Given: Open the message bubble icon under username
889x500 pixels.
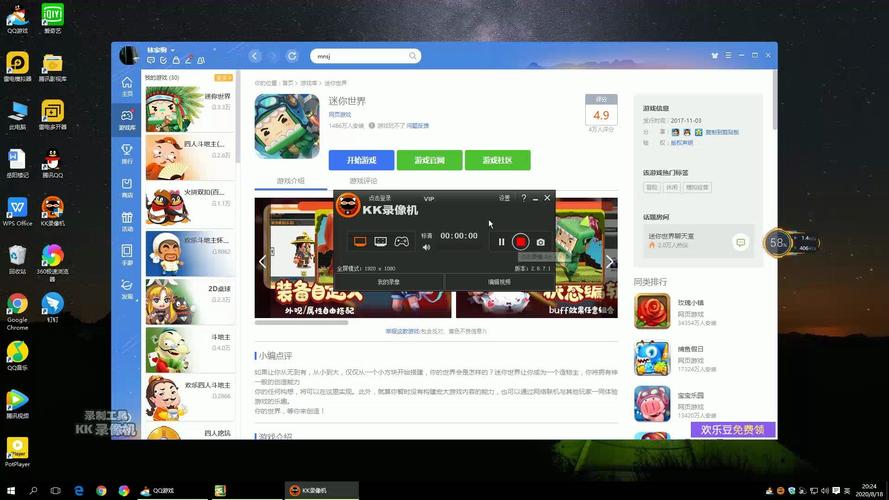Looking at the screenshot, I should pyautogui.click(x=151, y=60).
